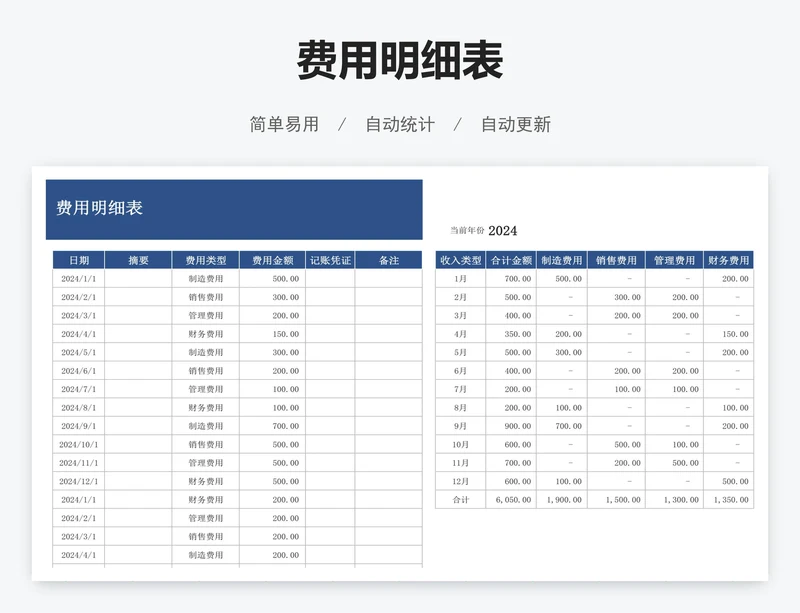Image resolution: width=800 pixels, height=613 pixels.
Task: Select the 4月 row label
Action: 460,334
